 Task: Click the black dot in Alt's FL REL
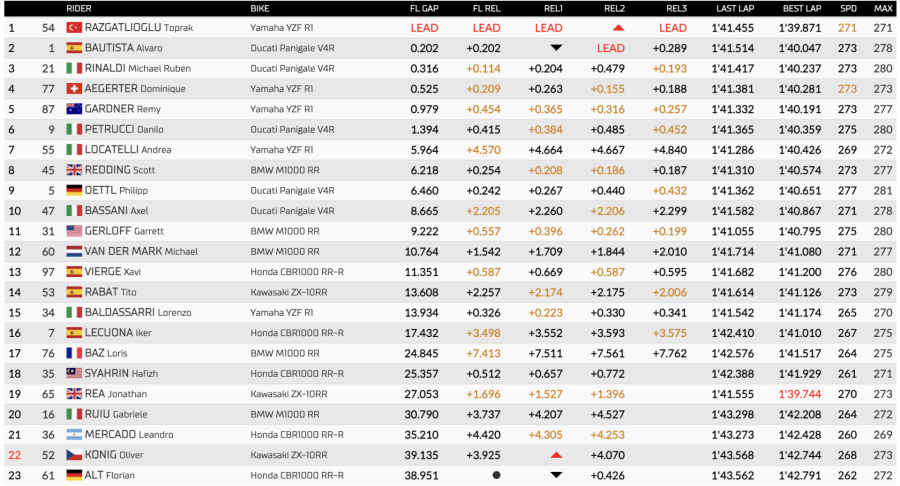pyautogui.click(x=496, y=475)
